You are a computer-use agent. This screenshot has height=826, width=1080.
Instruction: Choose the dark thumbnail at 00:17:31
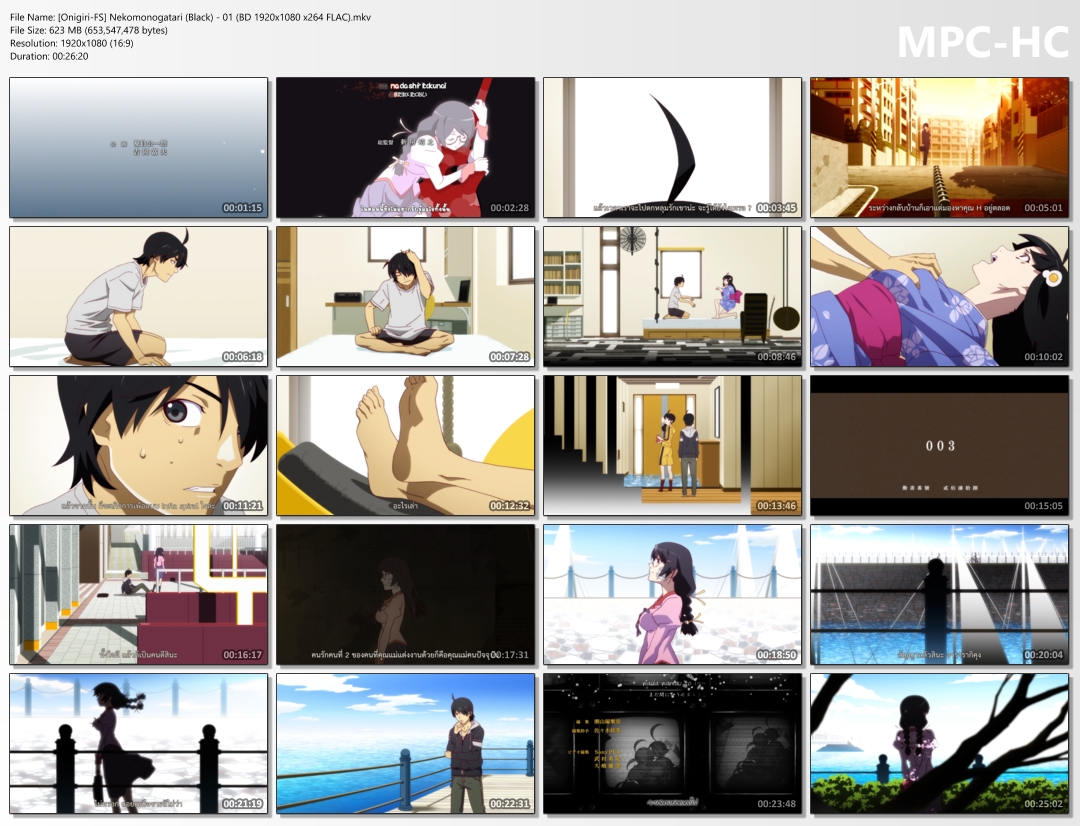[406, 595]
